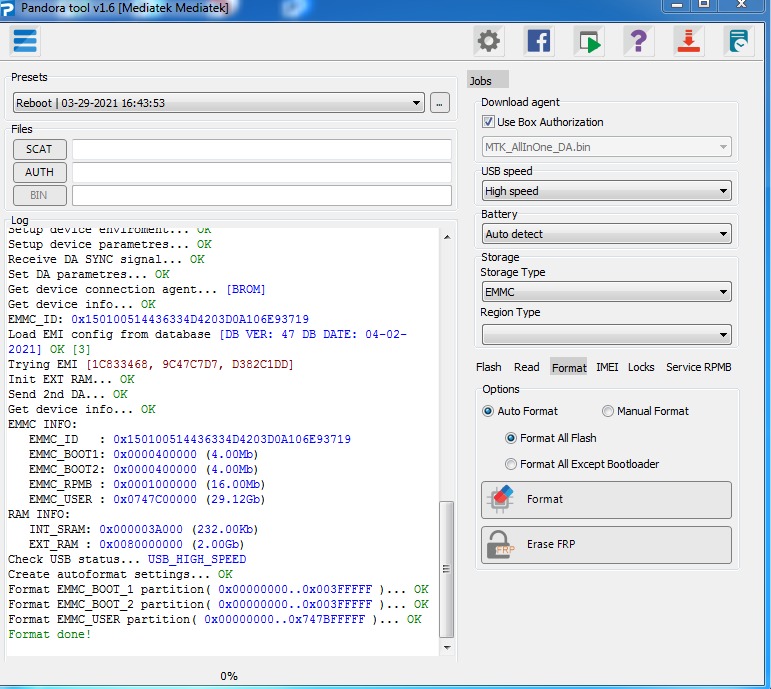This screenshot has width=771, height=689.
Task: Click the BIN file path field
Action: (x=262, y=195)
